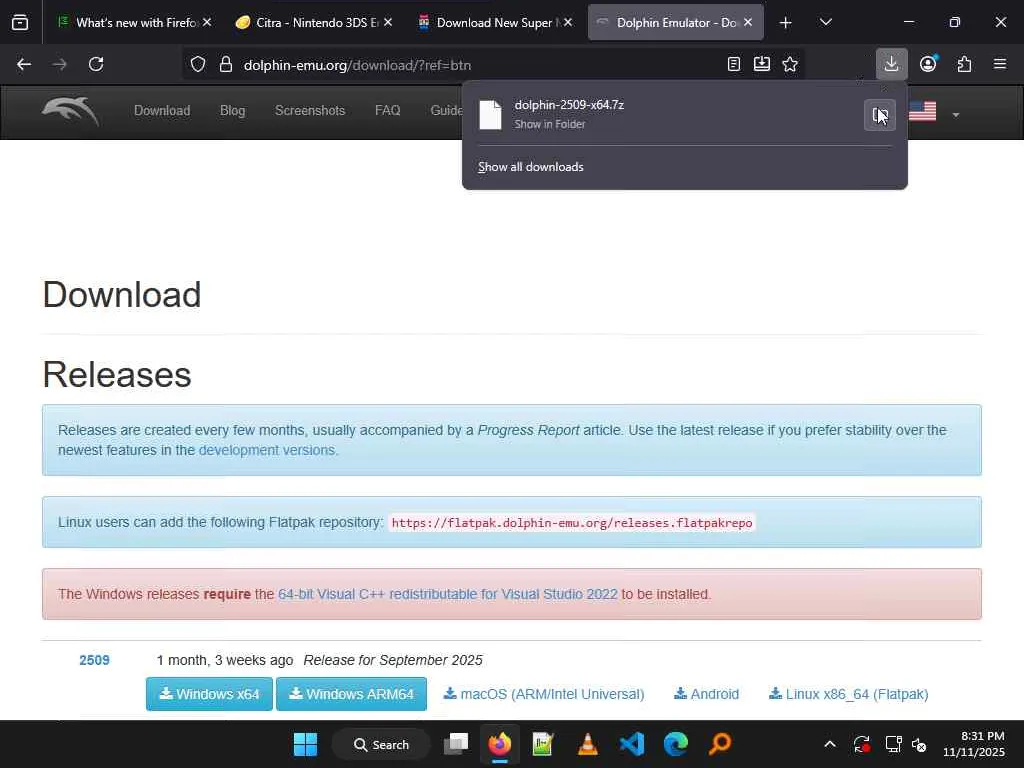Open Firefox View tab list icon

20,23
